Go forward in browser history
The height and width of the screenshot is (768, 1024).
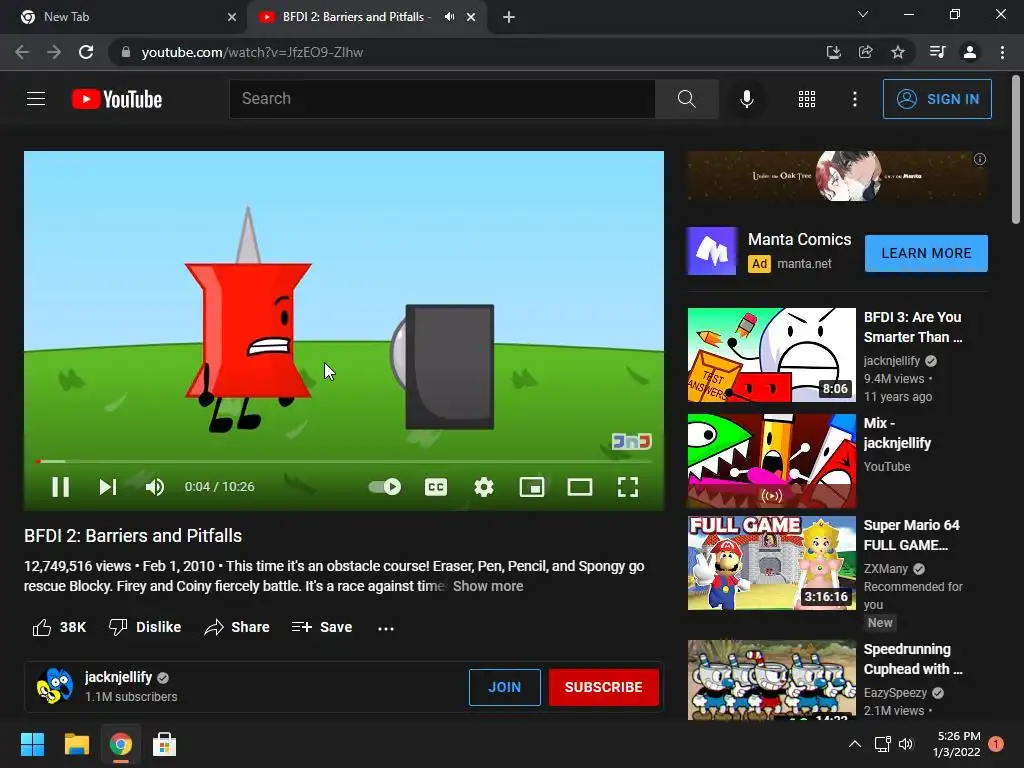tap(54, 52)
